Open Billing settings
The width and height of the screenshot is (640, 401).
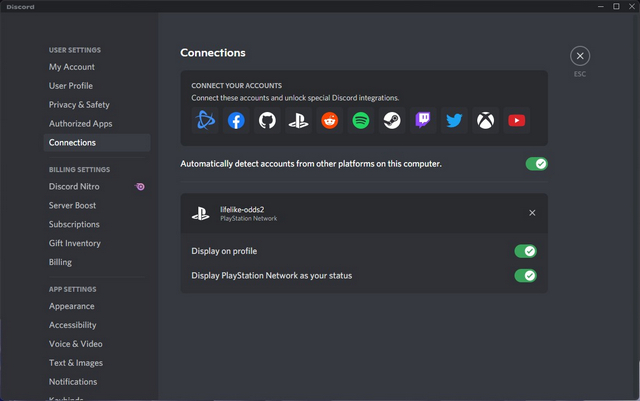click(x=97, y=262)
